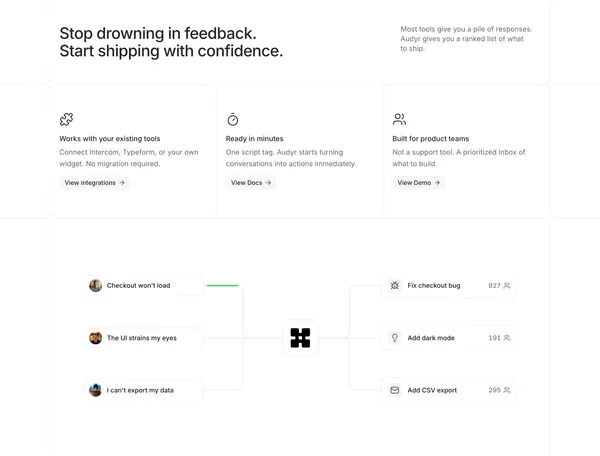The width and height of the screenshot is (600, 456).
Task: Open the View integrations button
Action: [x=95, y=183]
